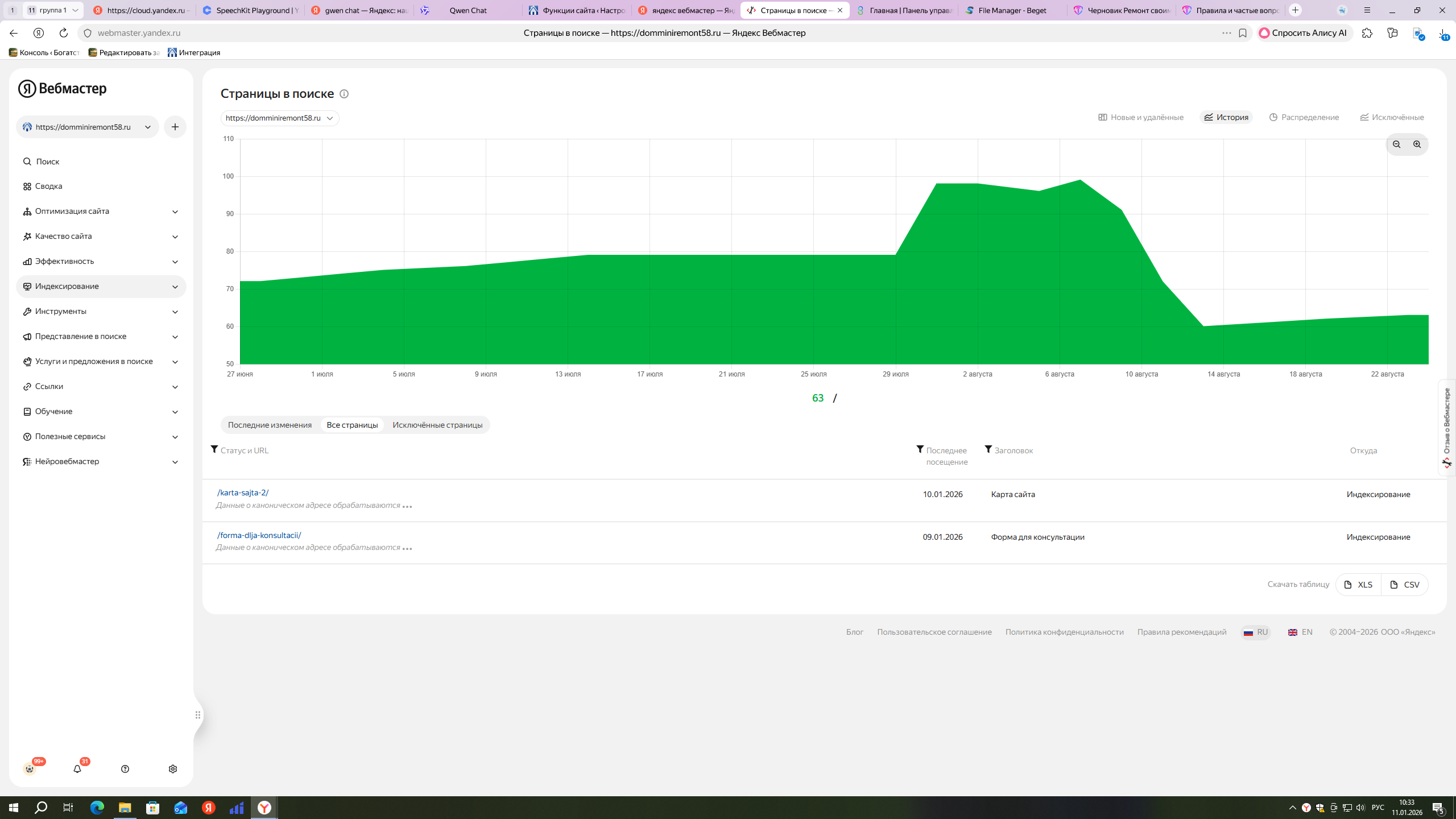Open Webmaster settings gear icon

click(x=173, y=769)
